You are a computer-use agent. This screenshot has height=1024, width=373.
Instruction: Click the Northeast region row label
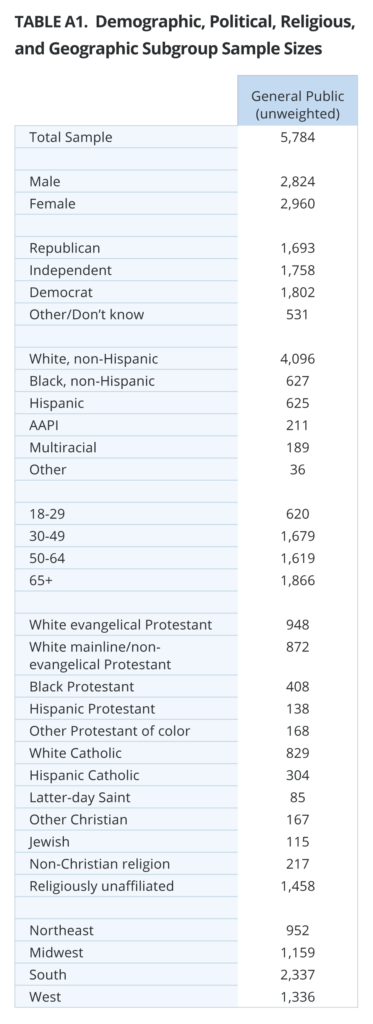point(61,931)
